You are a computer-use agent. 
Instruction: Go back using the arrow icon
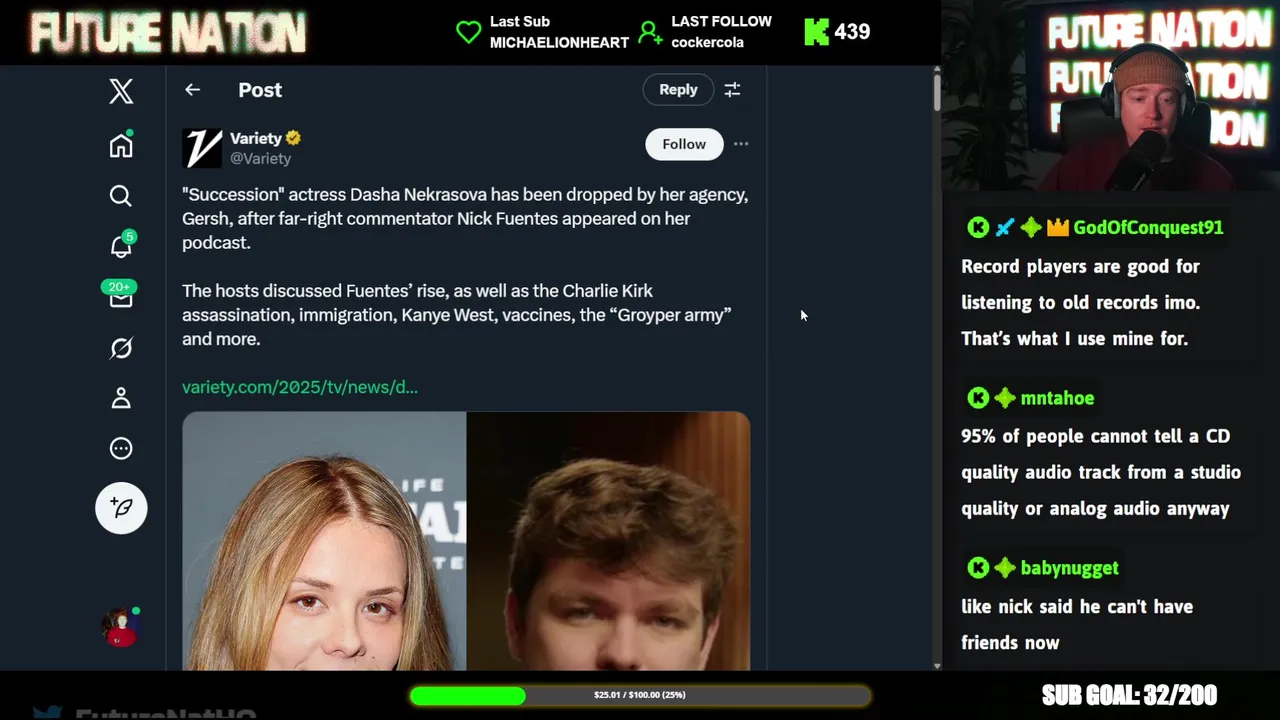[192, 90]
